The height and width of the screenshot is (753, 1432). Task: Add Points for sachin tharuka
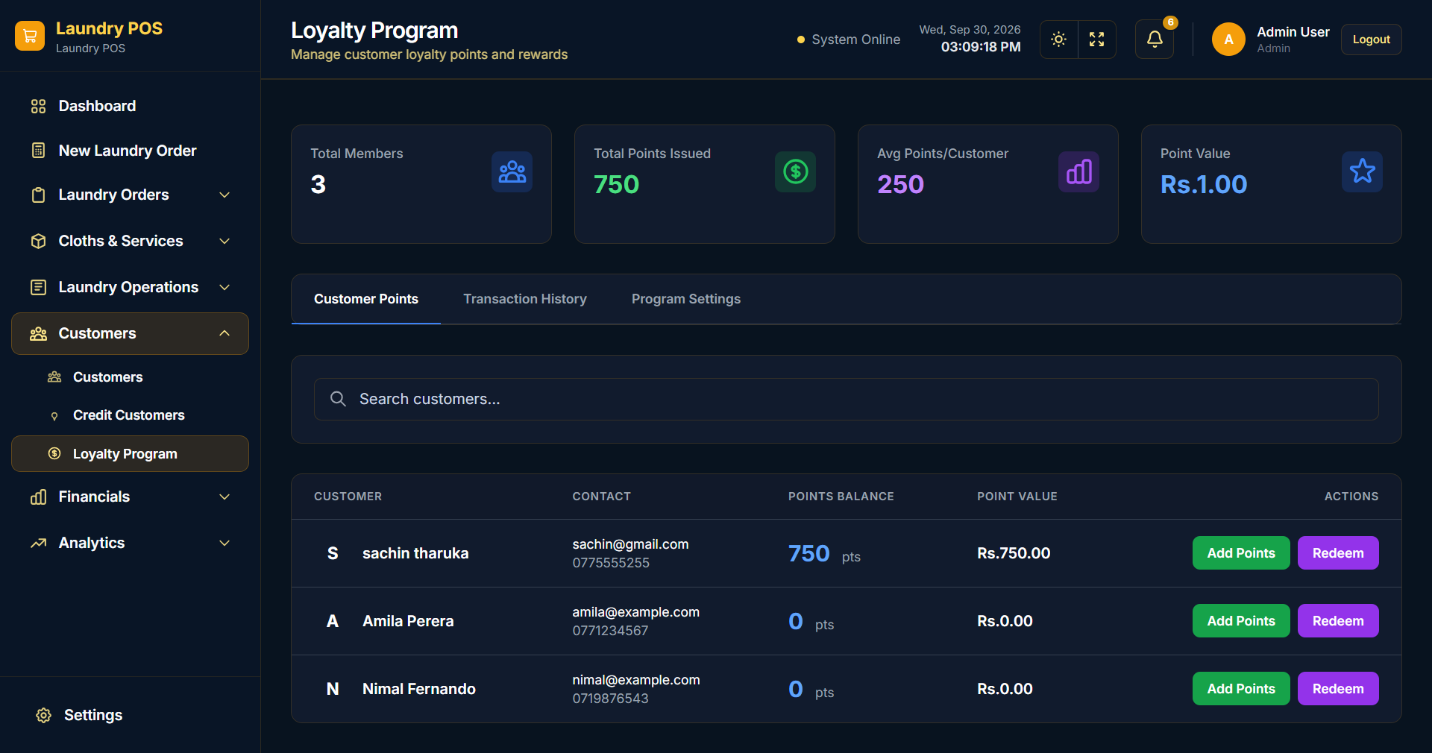(1241, 553)
